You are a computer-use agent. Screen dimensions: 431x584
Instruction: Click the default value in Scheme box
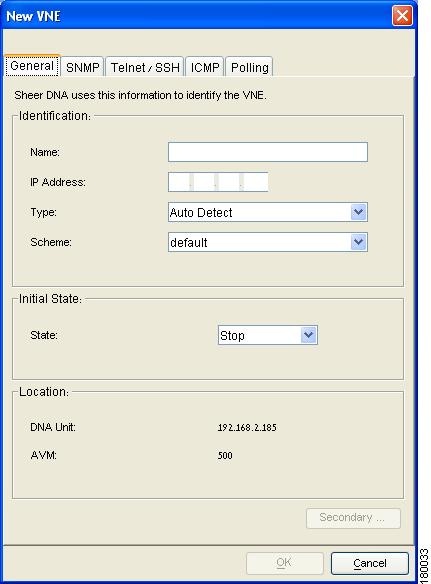pyautogui.click(x=189, y=243)
